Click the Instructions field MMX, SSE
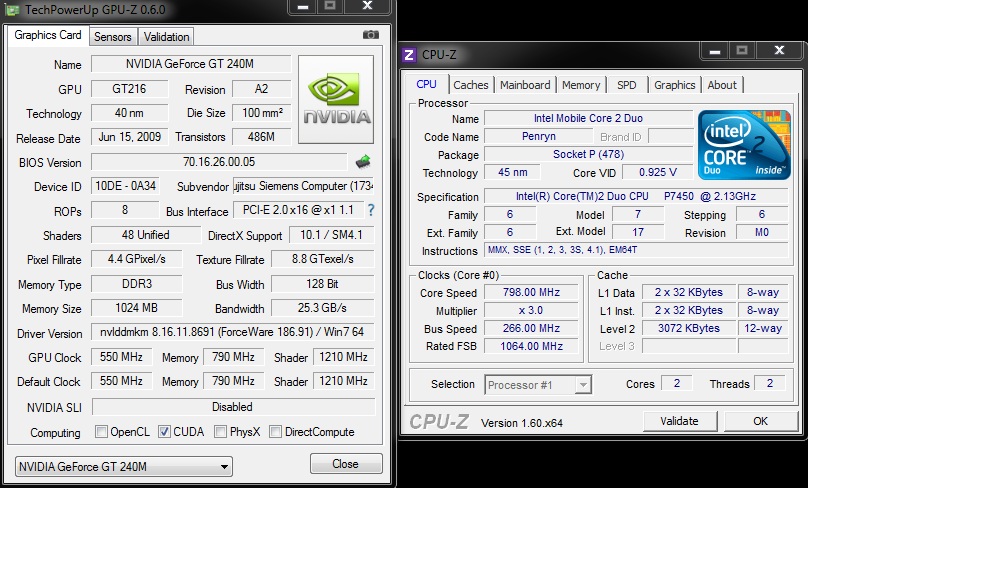The width and height of the screenshot is (1008, 567). tap(636, 250)
